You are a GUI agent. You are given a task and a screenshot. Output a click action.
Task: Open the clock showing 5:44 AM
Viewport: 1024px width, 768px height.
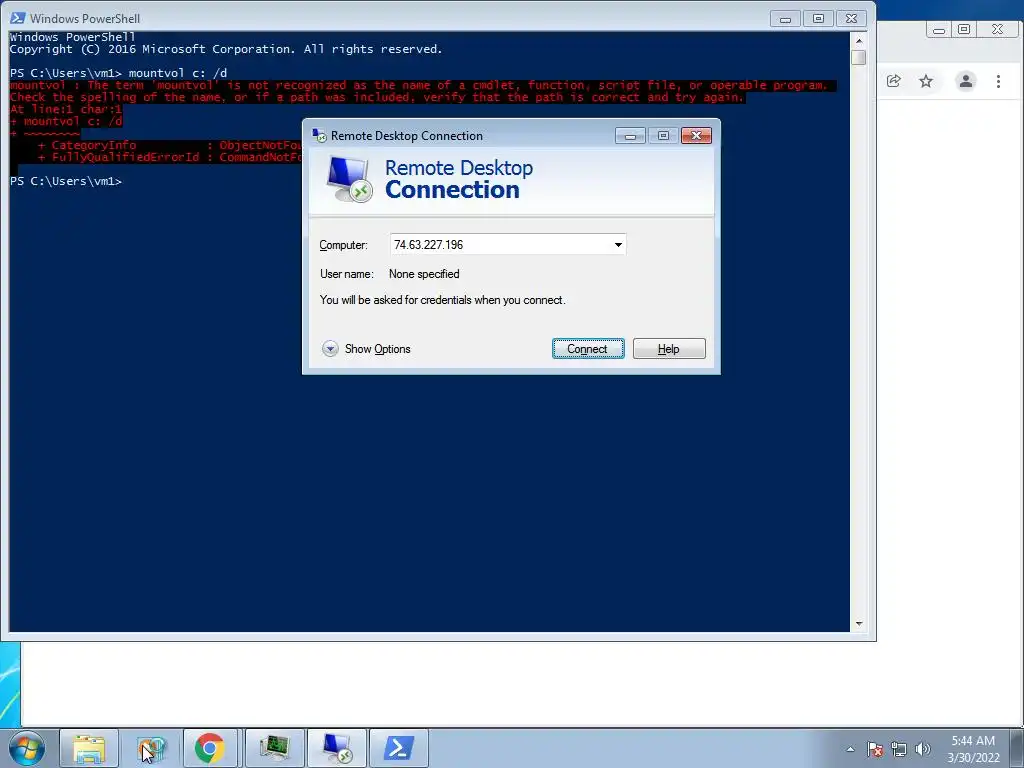coord(973,749)
